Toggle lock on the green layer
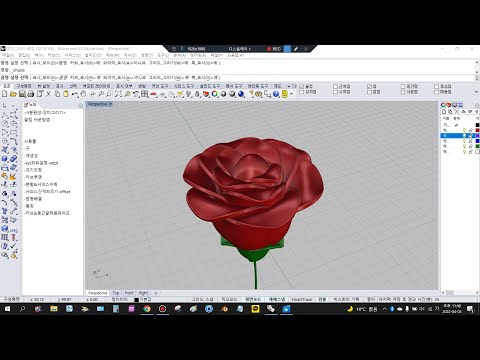Viewport: 480px width, 360px height. coord(471,146)
